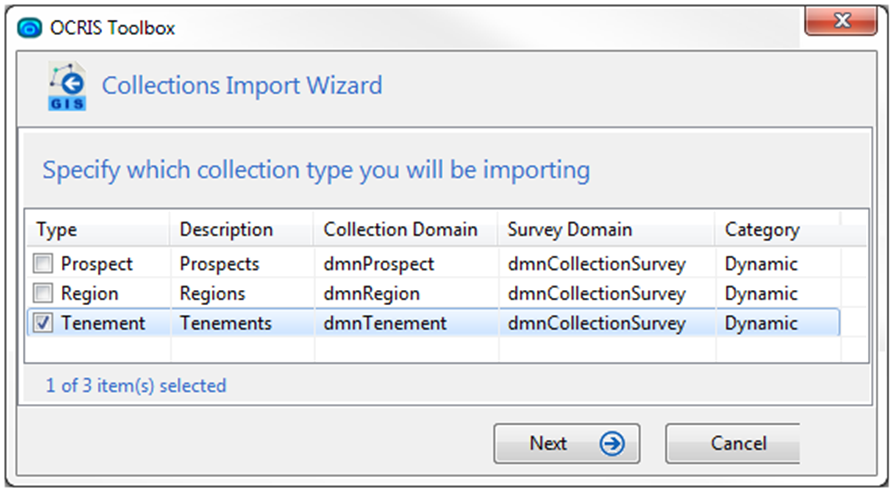Select the dmnTenement cell in Tenement row
This screenshot has width=895, height=492.
pyautogui.click(x=385, y=323)
